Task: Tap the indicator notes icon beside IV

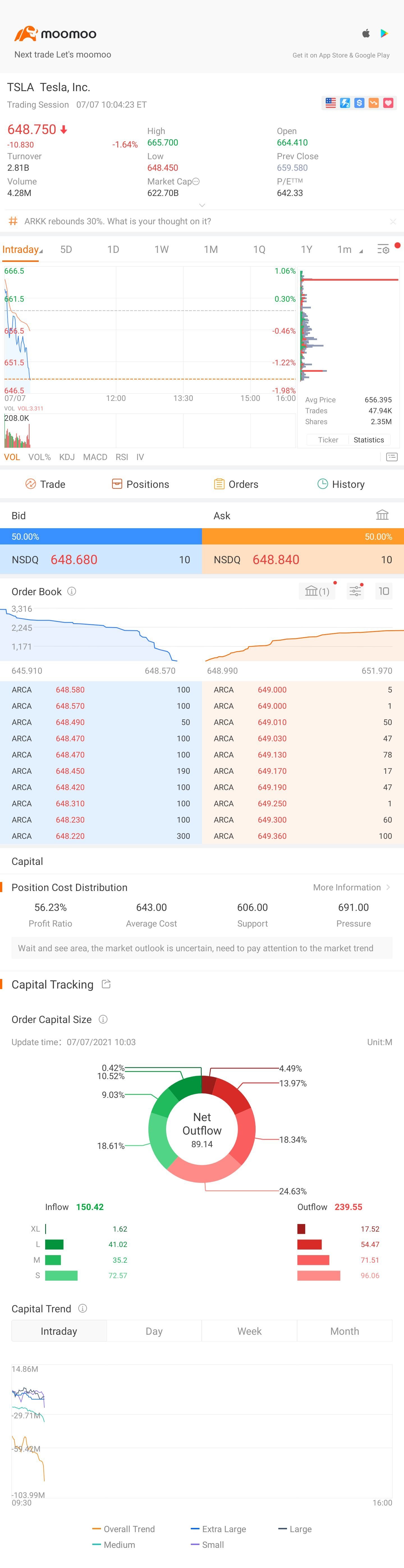Action: click(x=392, y=457)
